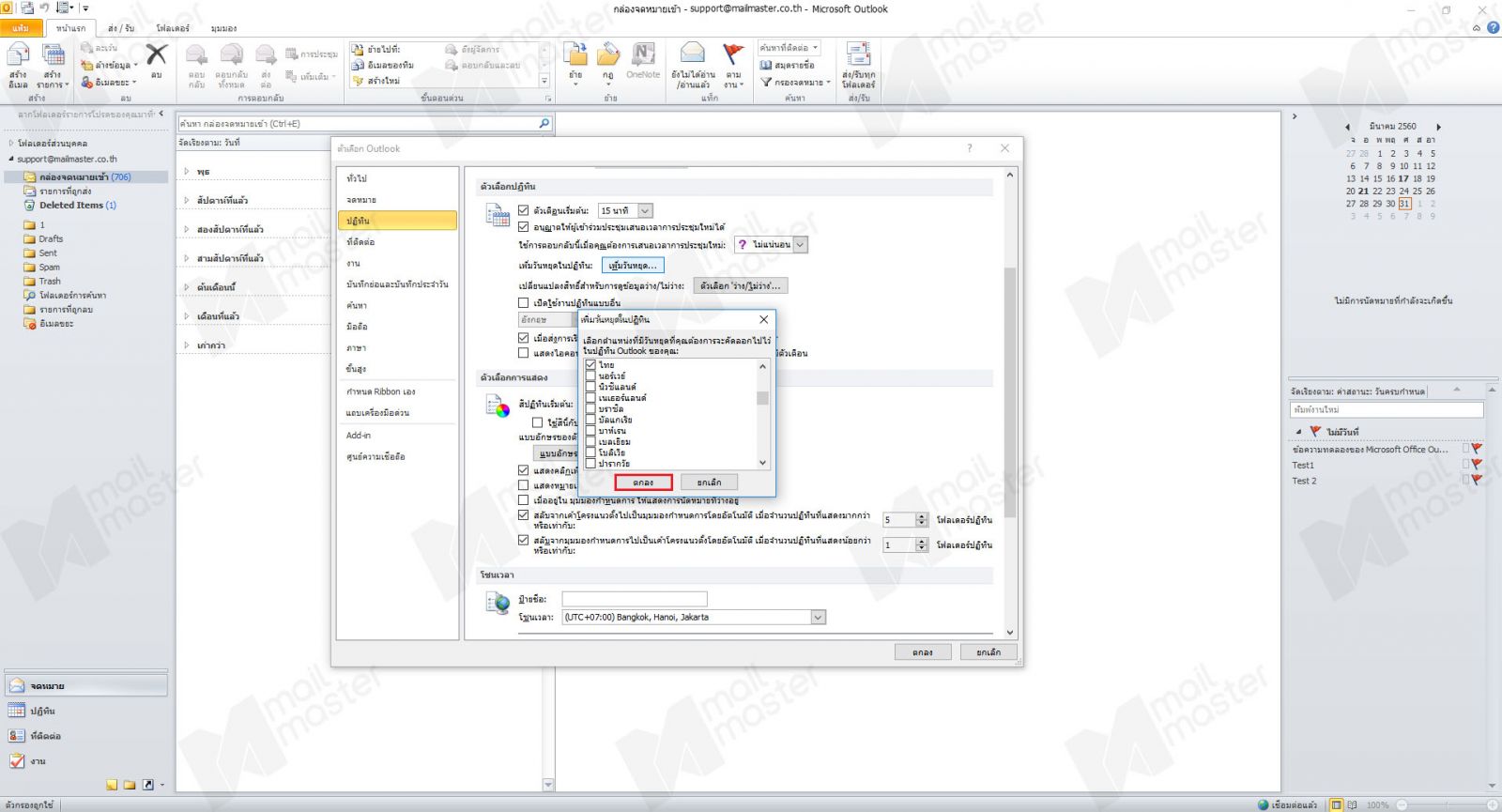This screenshot has height=812, width=1502.
Task: Click the search magnifier in inbox search box
Action: click(x=544, y=123)
